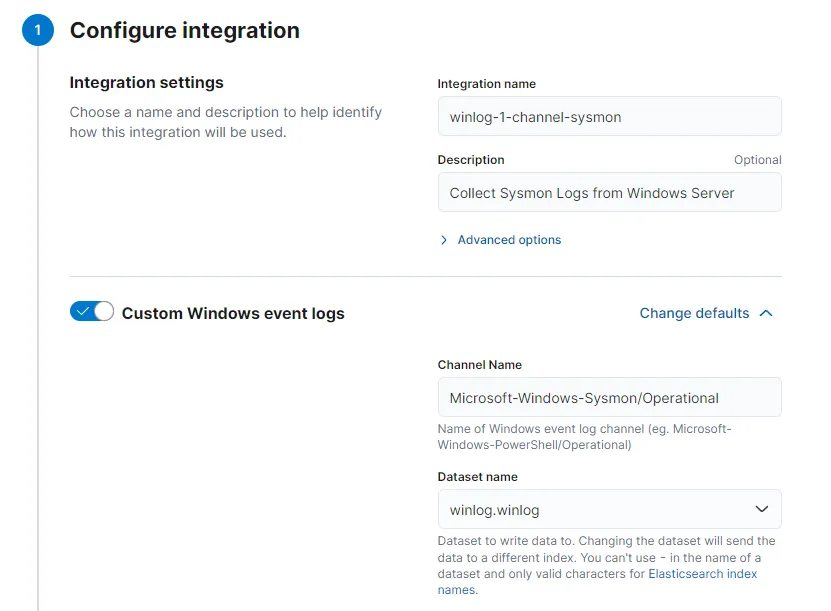The image size is (831, 611).
Task: Click inside the Description field
Action: pyautogui.click(x=609, y=192)
